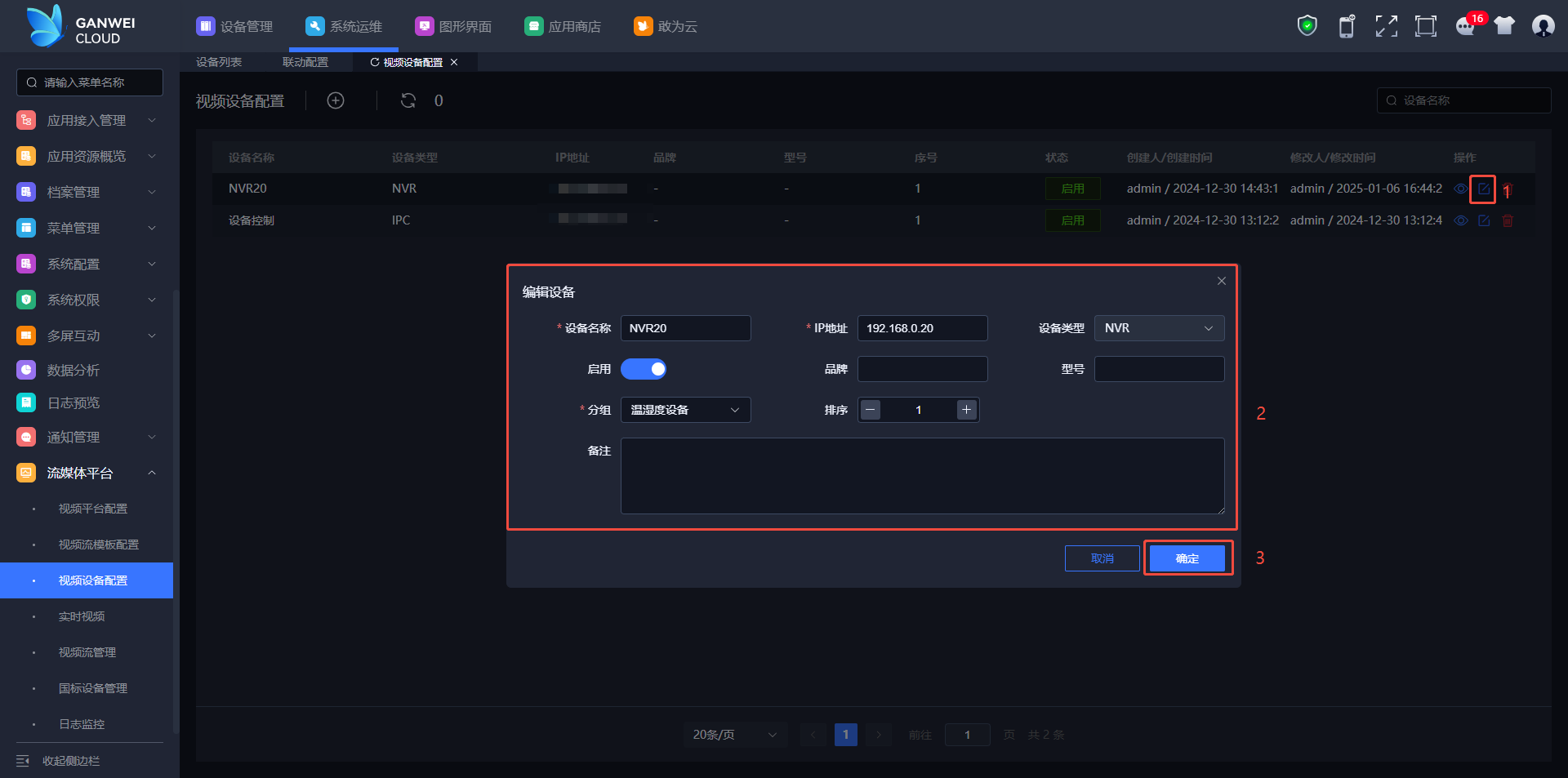The height and width of the screenshot is (778, 1568).
Task: Click the 取消 button in dialog
Action: tap(1102, 558)
